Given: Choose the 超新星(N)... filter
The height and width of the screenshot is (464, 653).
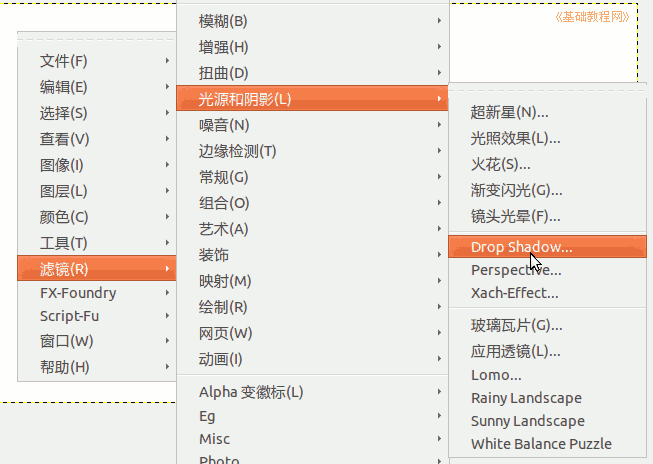Looking at the screenshot, I should click(547, 112).
